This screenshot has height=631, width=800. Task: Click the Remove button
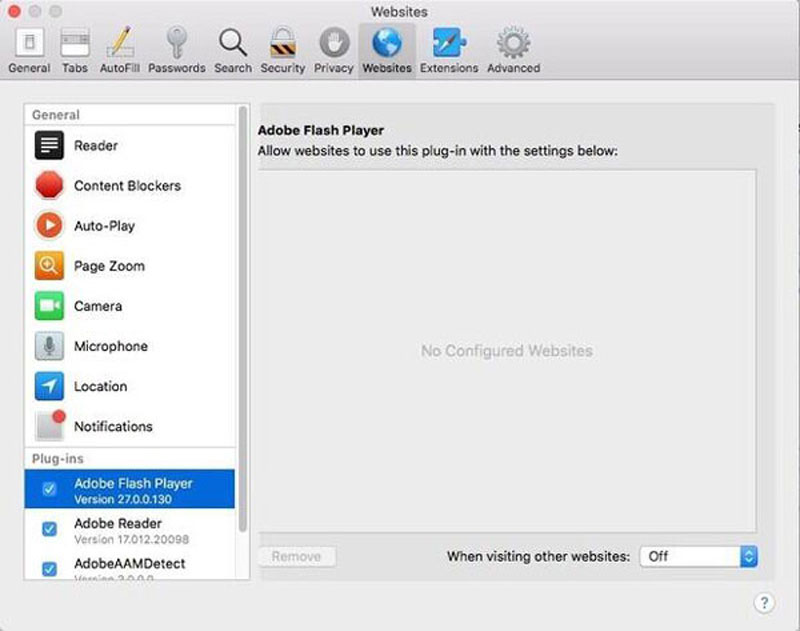[x=297, y=556]
